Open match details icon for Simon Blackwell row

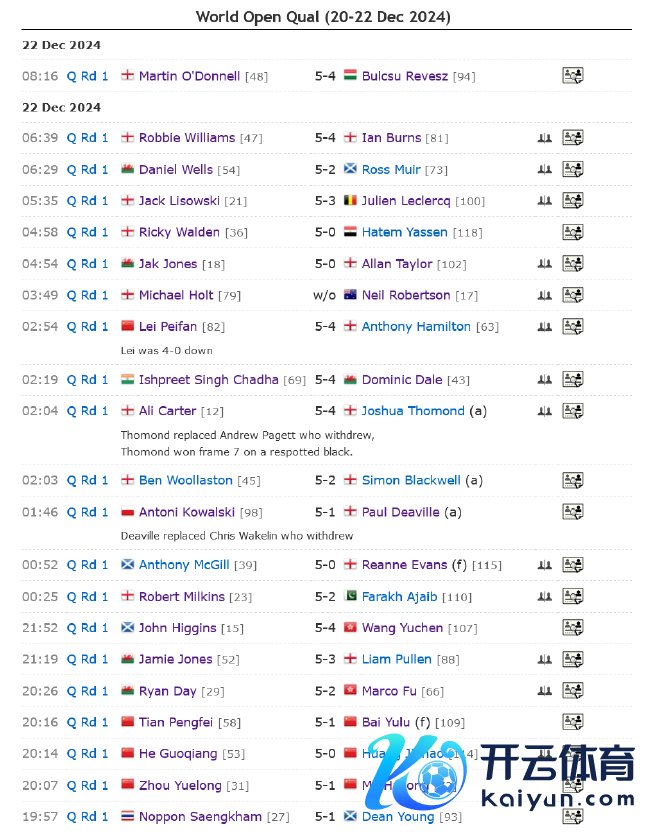pos(572,481)
